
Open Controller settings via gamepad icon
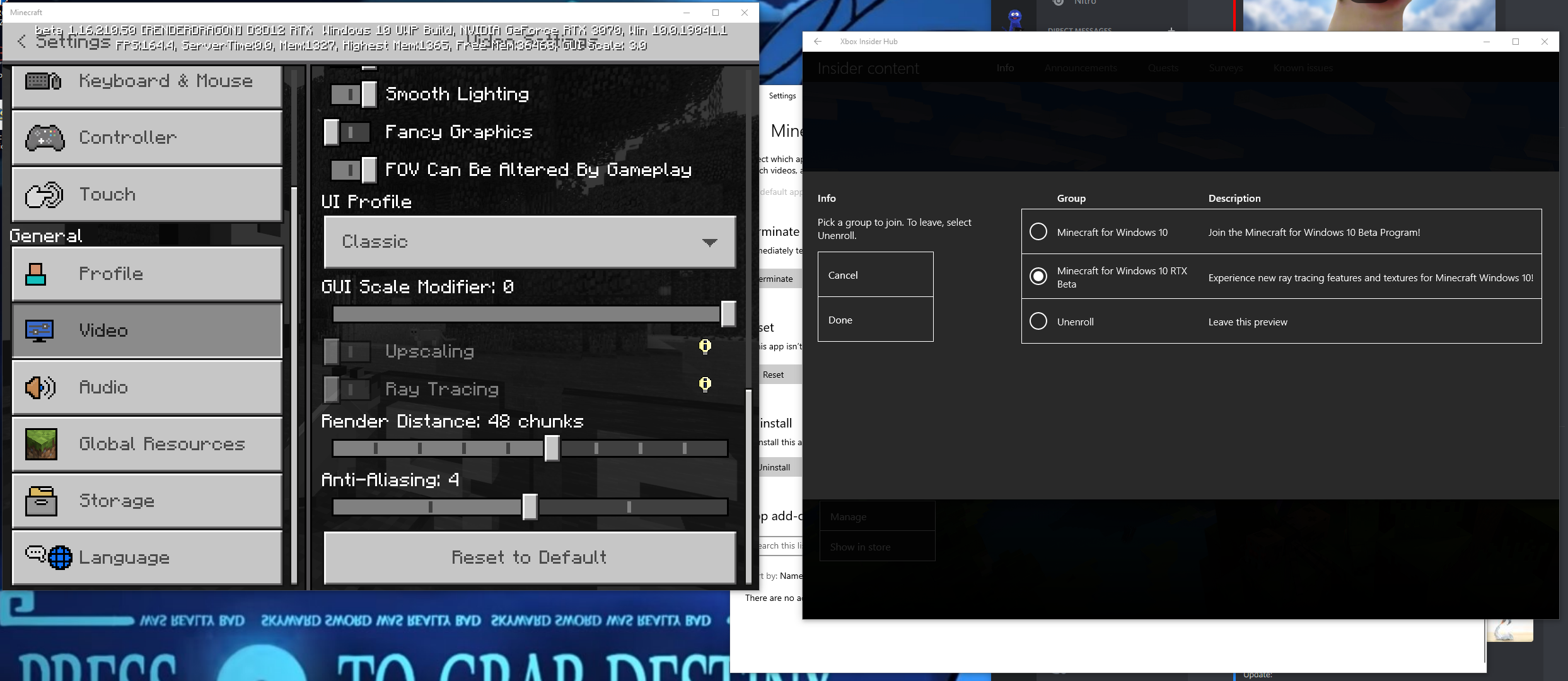pyautogui.click(x=44, y=138)
